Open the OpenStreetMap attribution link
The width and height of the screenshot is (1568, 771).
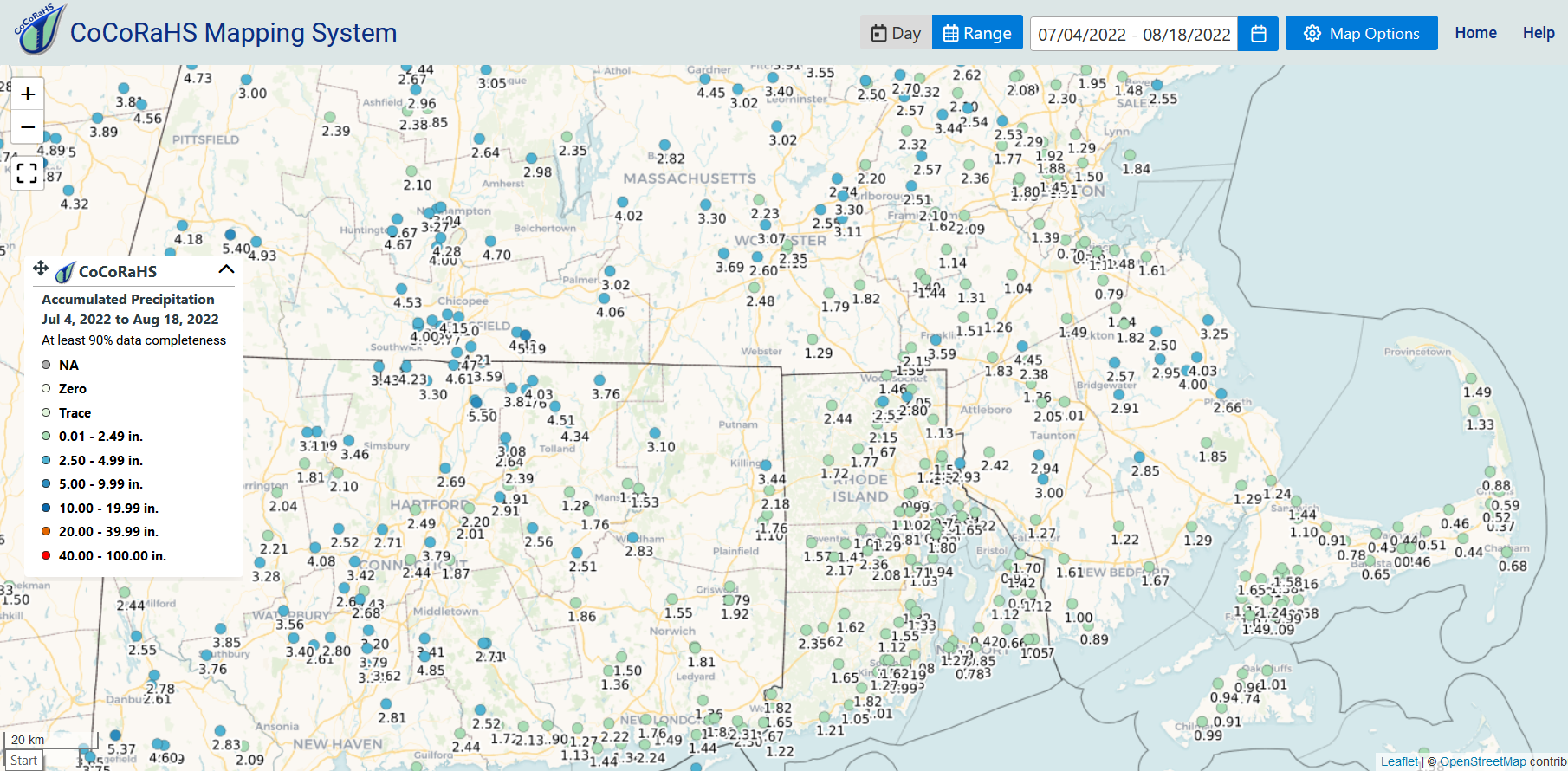click(x=1482, y=761)
